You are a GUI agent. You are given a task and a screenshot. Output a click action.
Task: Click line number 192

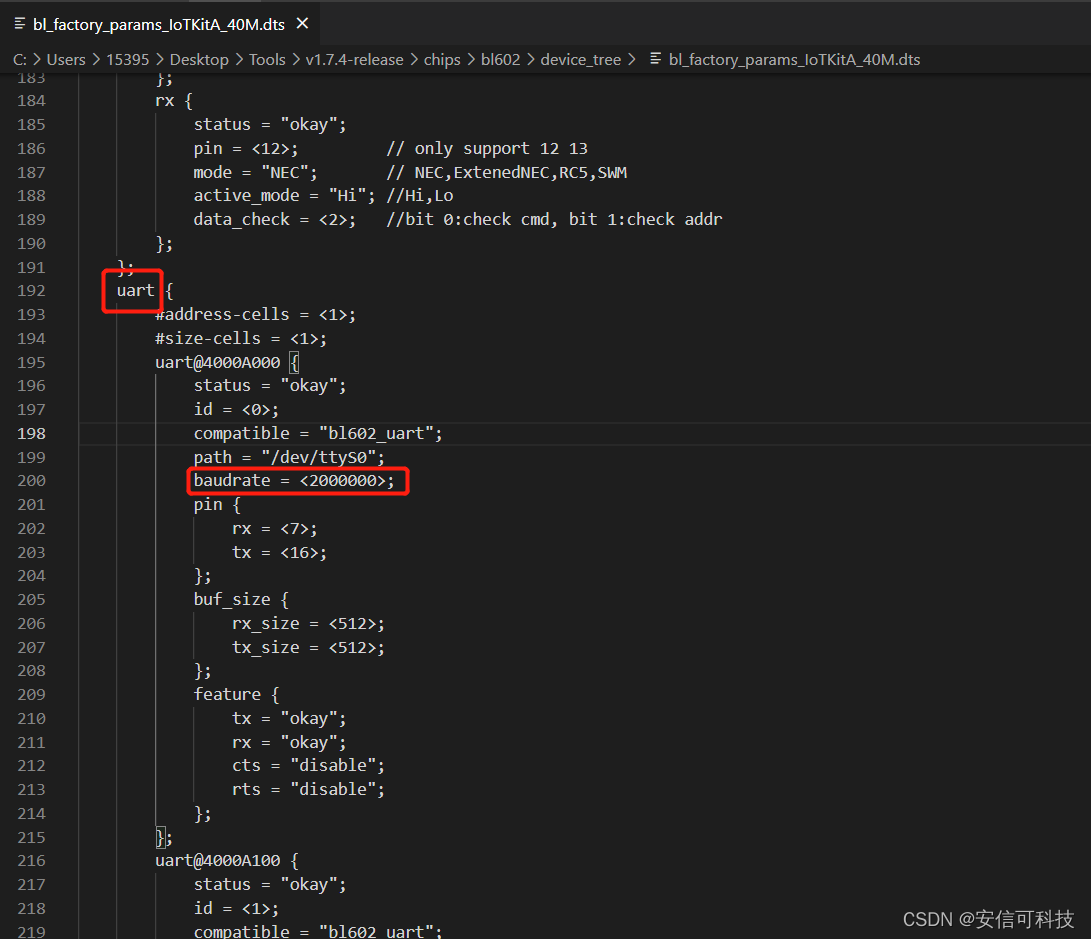pyautogui.click(x=31, y=291)
